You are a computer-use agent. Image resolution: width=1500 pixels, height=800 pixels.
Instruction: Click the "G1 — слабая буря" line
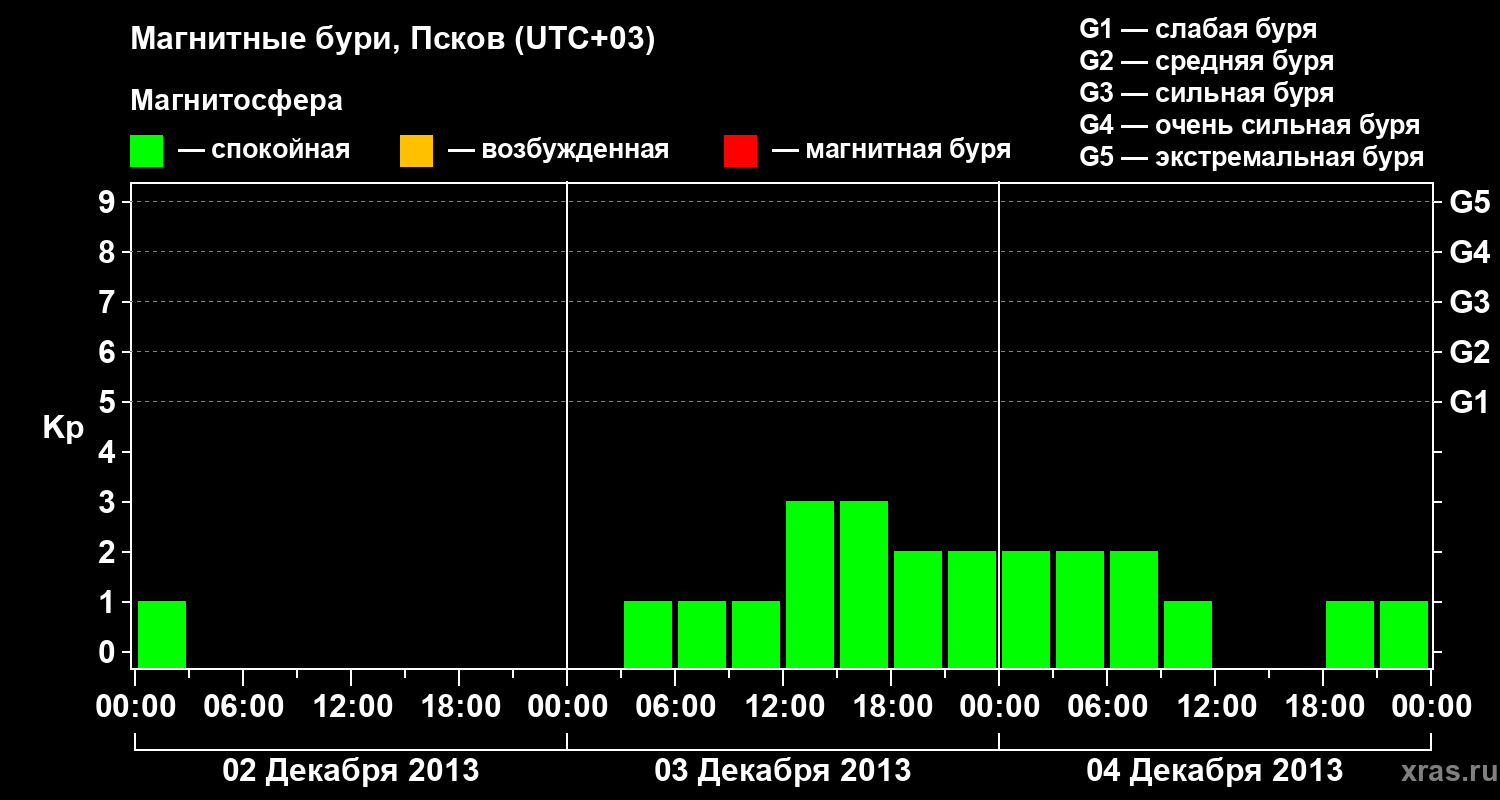[1198, 28]
